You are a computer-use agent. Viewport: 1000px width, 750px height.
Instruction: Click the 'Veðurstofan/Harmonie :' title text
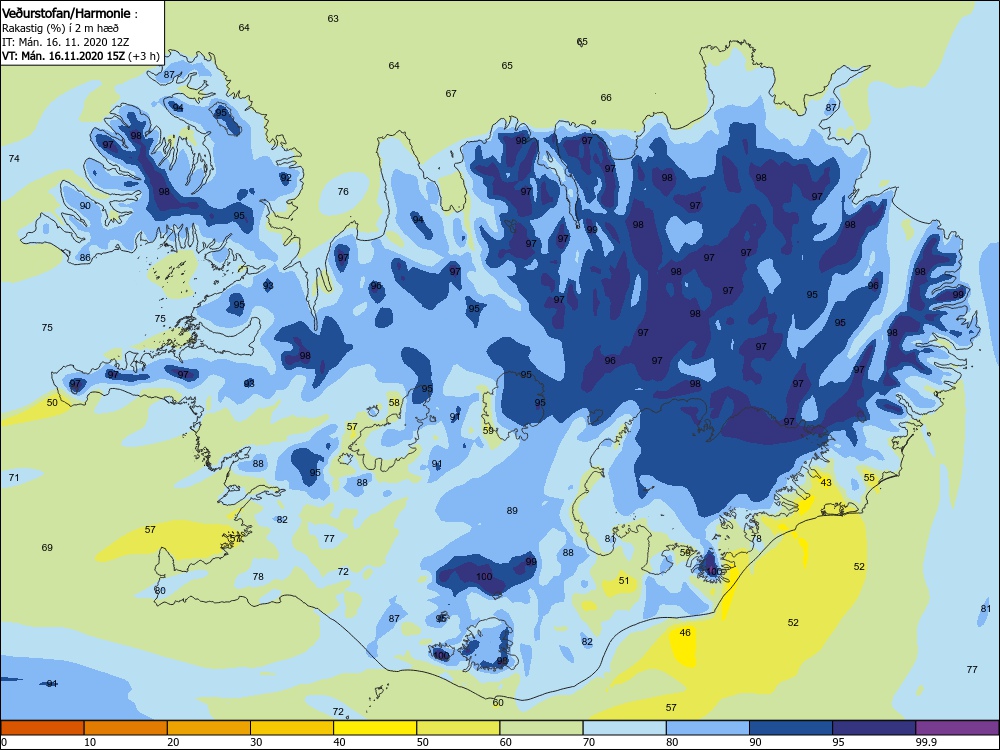pyautogui.click(x=70, y=13)
